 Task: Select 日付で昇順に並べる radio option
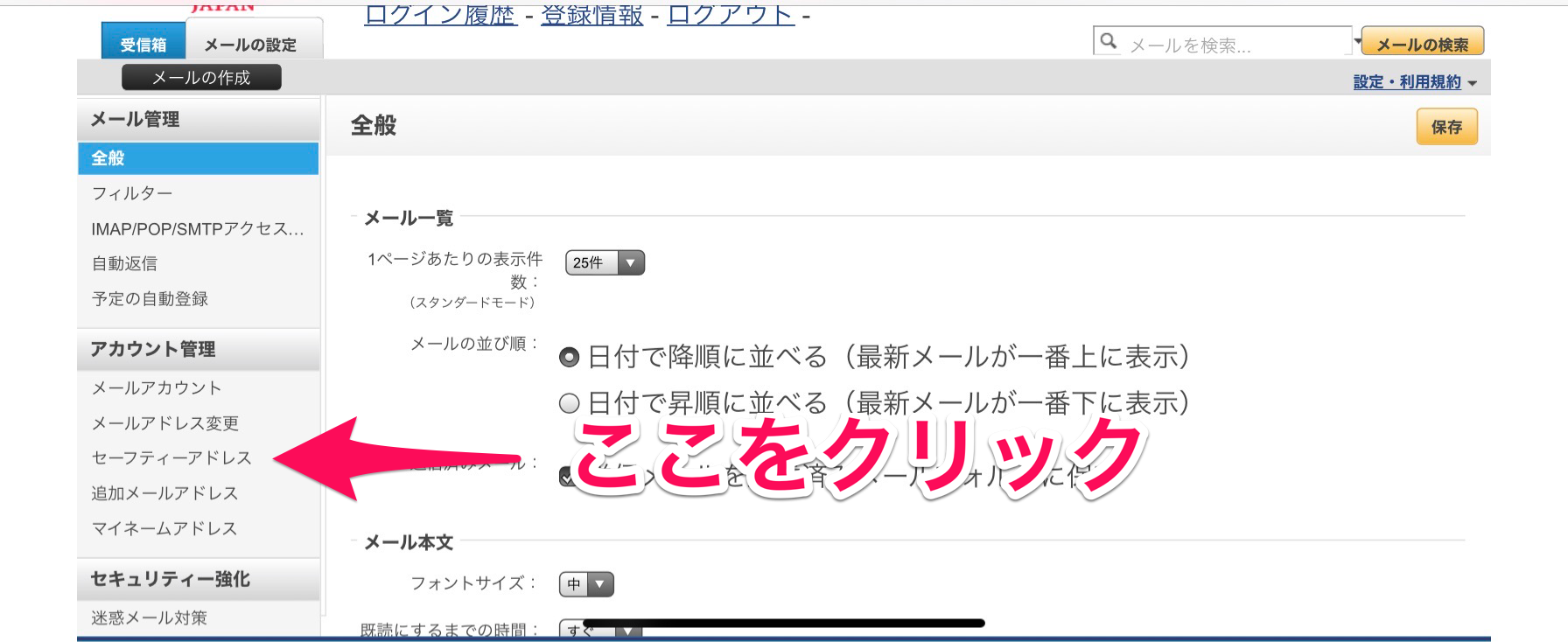[x=570, y=403]
